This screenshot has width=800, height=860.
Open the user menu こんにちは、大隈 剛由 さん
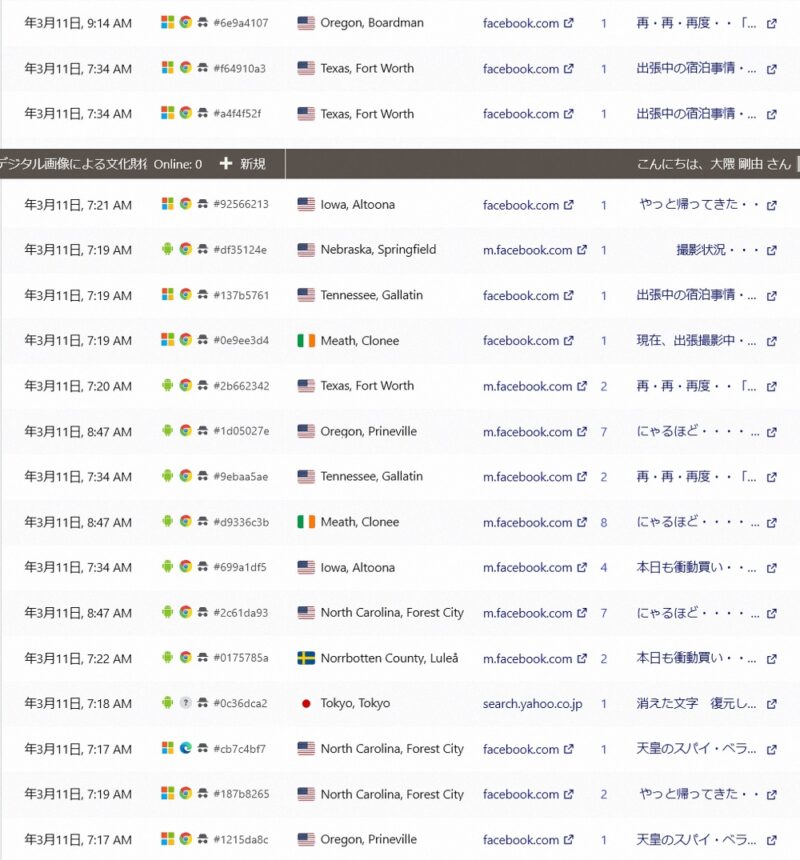pyautogui.click(x=713, y=164)
